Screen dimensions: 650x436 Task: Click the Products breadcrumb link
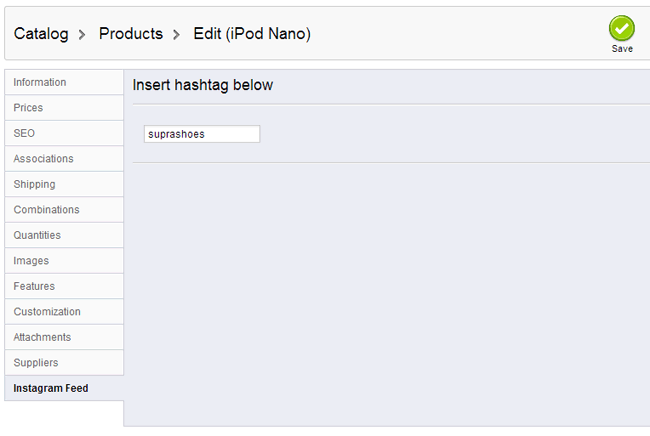pos(130,34)
